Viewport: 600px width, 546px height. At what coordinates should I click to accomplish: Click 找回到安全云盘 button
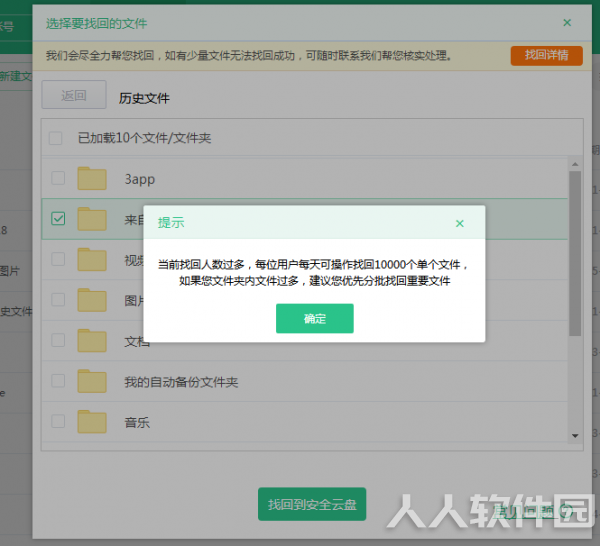pos(312,504)
